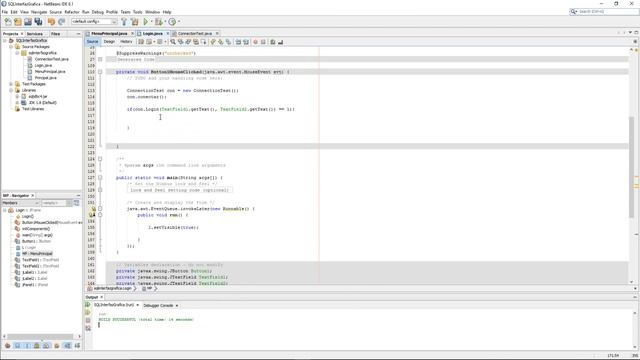Switch editor to Design view
This screenshot has height=360, width=640.
click(x=109, y=42)
